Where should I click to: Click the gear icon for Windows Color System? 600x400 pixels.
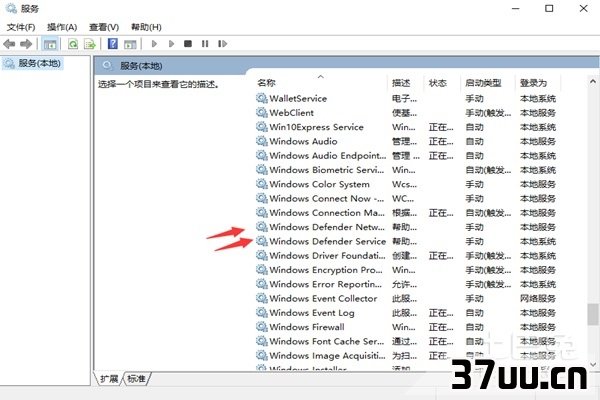[262, 184]
